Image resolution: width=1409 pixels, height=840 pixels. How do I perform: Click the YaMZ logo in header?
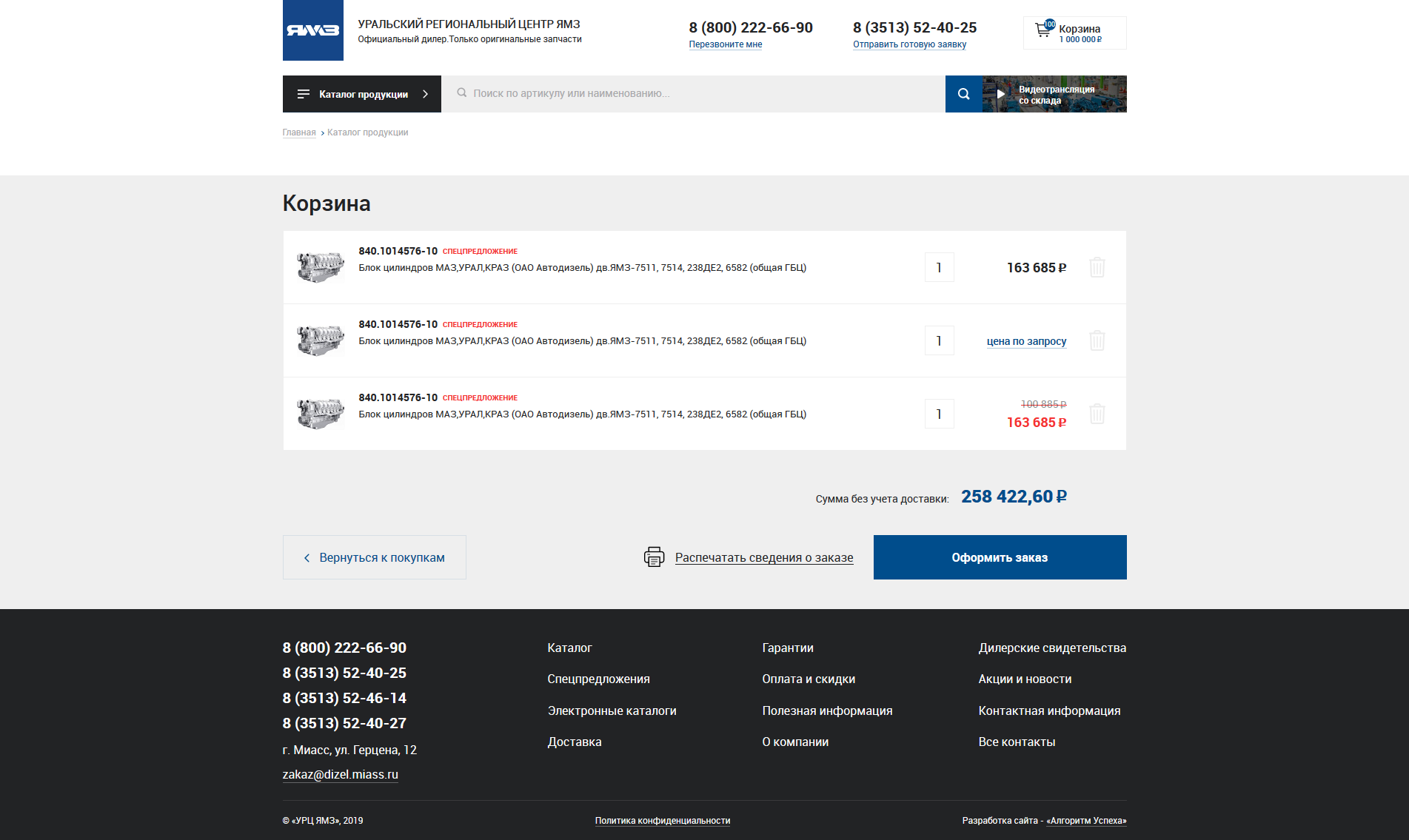point(312,30)
